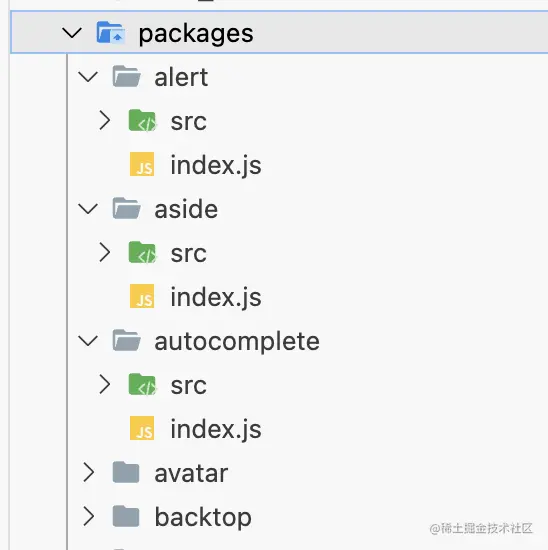
Task: Select index.js under the autocomplete folder
Action: [x=216, y=429]
